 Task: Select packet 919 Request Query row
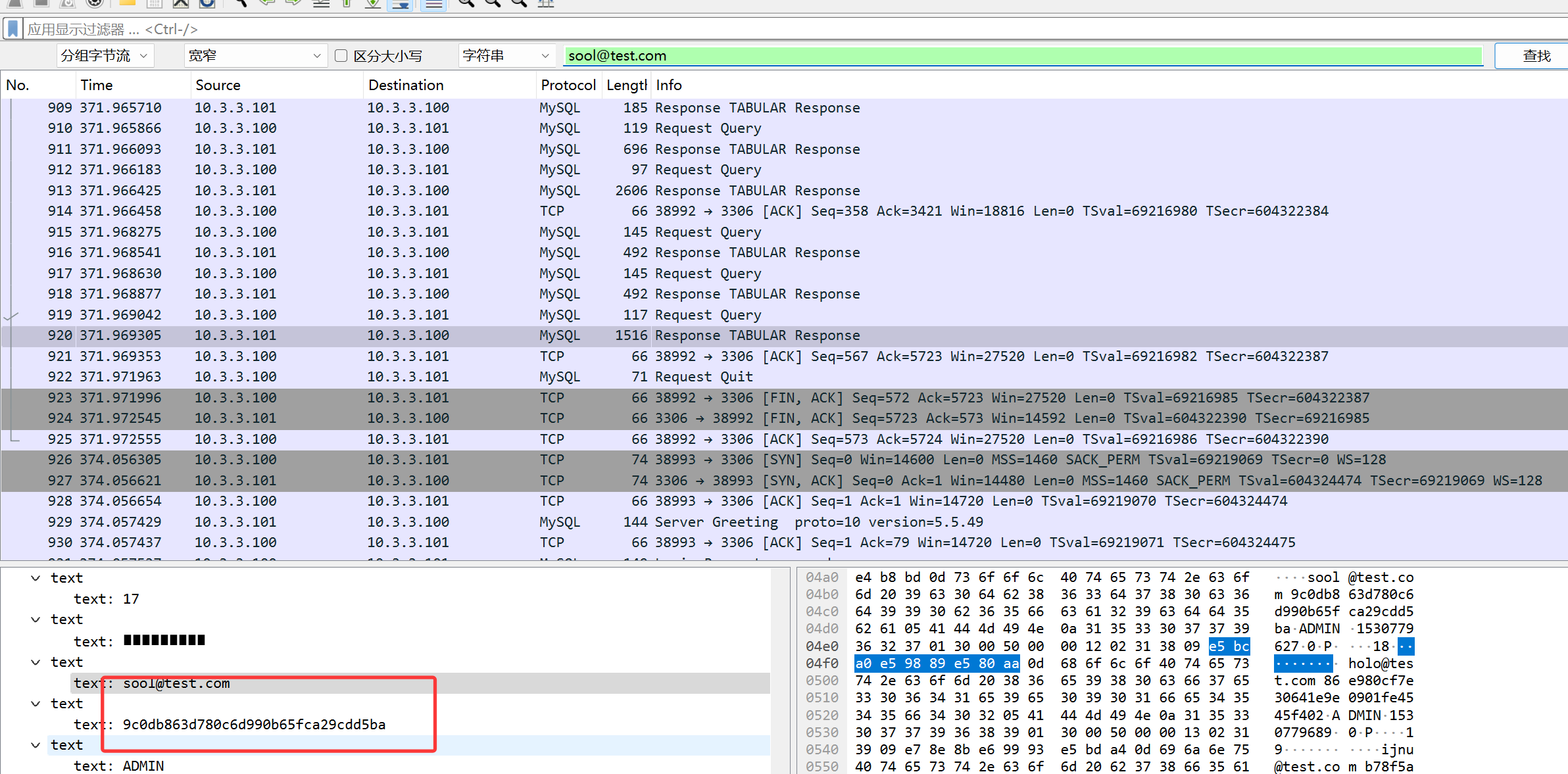pos(784,315)
